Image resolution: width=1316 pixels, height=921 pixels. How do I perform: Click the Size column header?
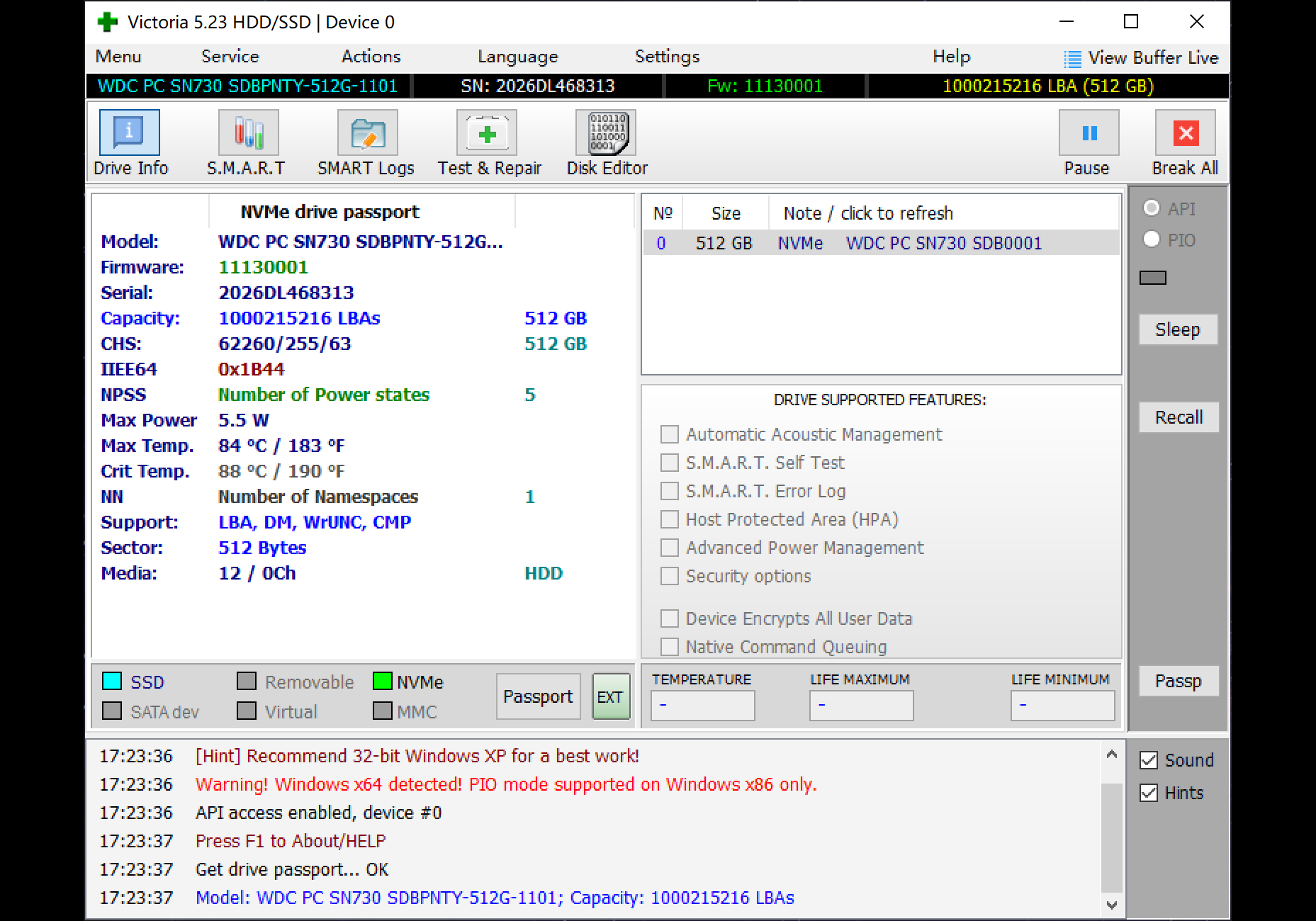[726, 213]
